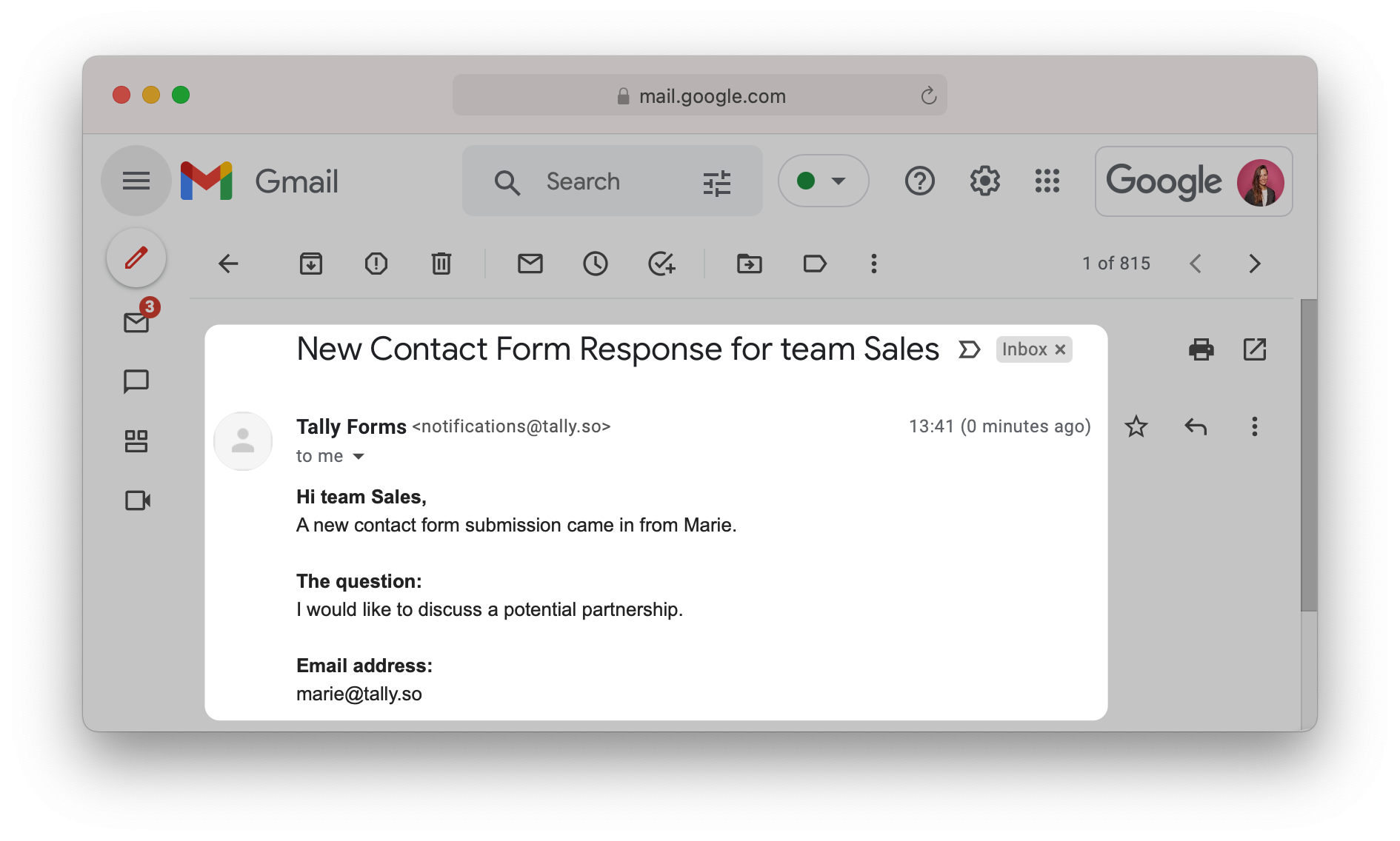Archive this email
Viewport: 1400px width, 841px height.
311,264
